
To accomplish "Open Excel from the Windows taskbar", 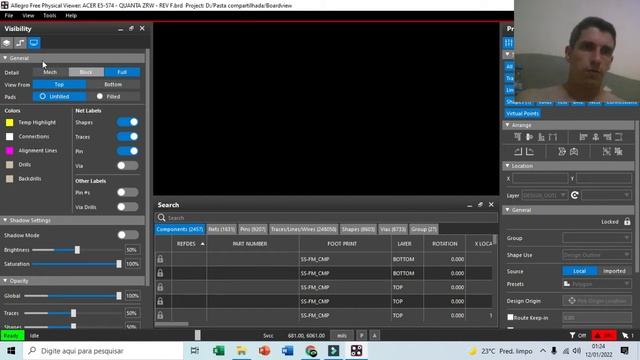I will [218, 351].
